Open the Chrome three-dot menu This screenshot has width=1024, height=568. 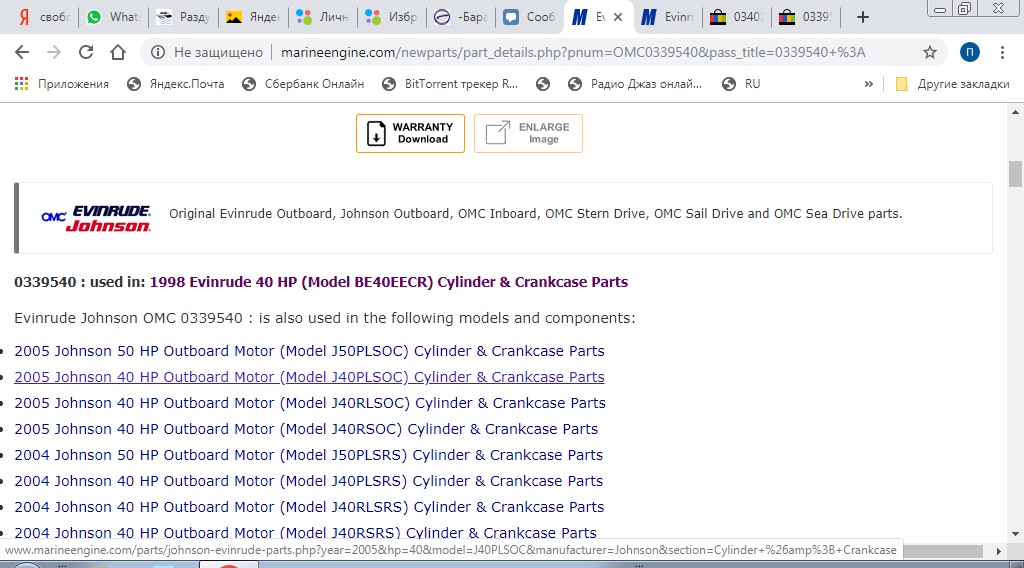click(1003, 52)
